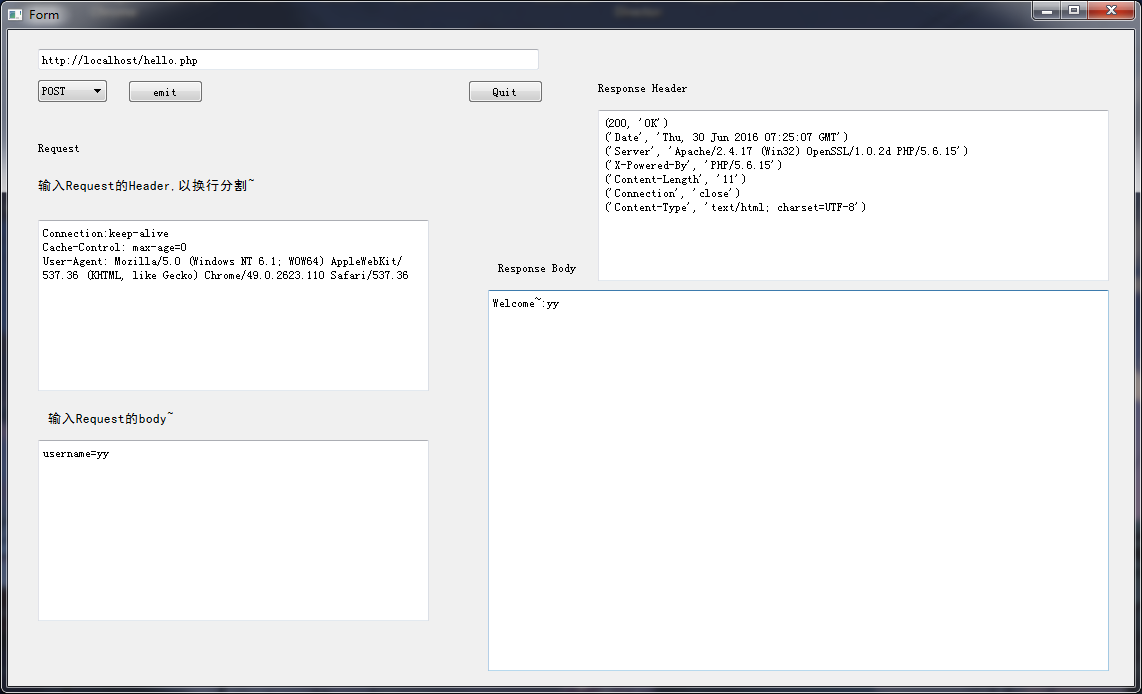Click the Request header text area
The height and width of the screenshot is (694, 1142).
[x=233, y=305]
